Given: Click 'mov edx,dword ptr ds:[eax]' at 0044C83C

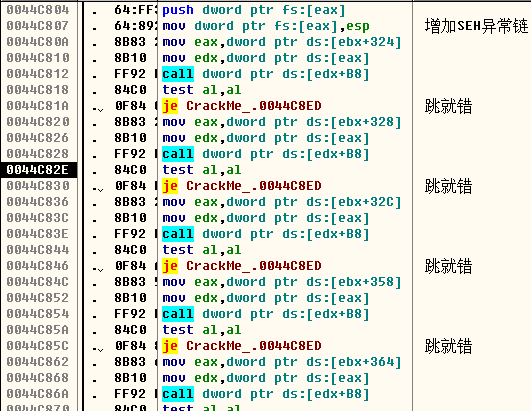Looking at the screenshot, I should [x=266, y=218].
